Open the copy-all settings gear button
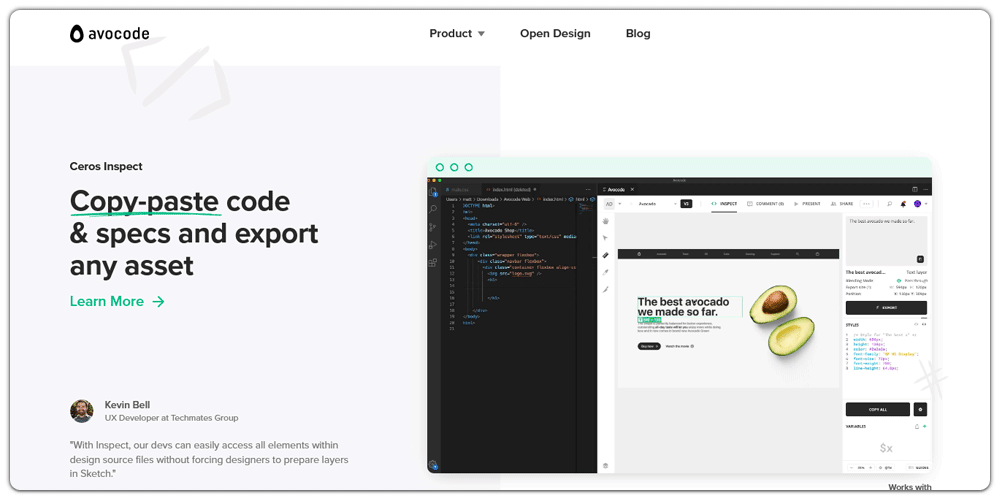The image size is (1000, 500). [x=920, y=409]
